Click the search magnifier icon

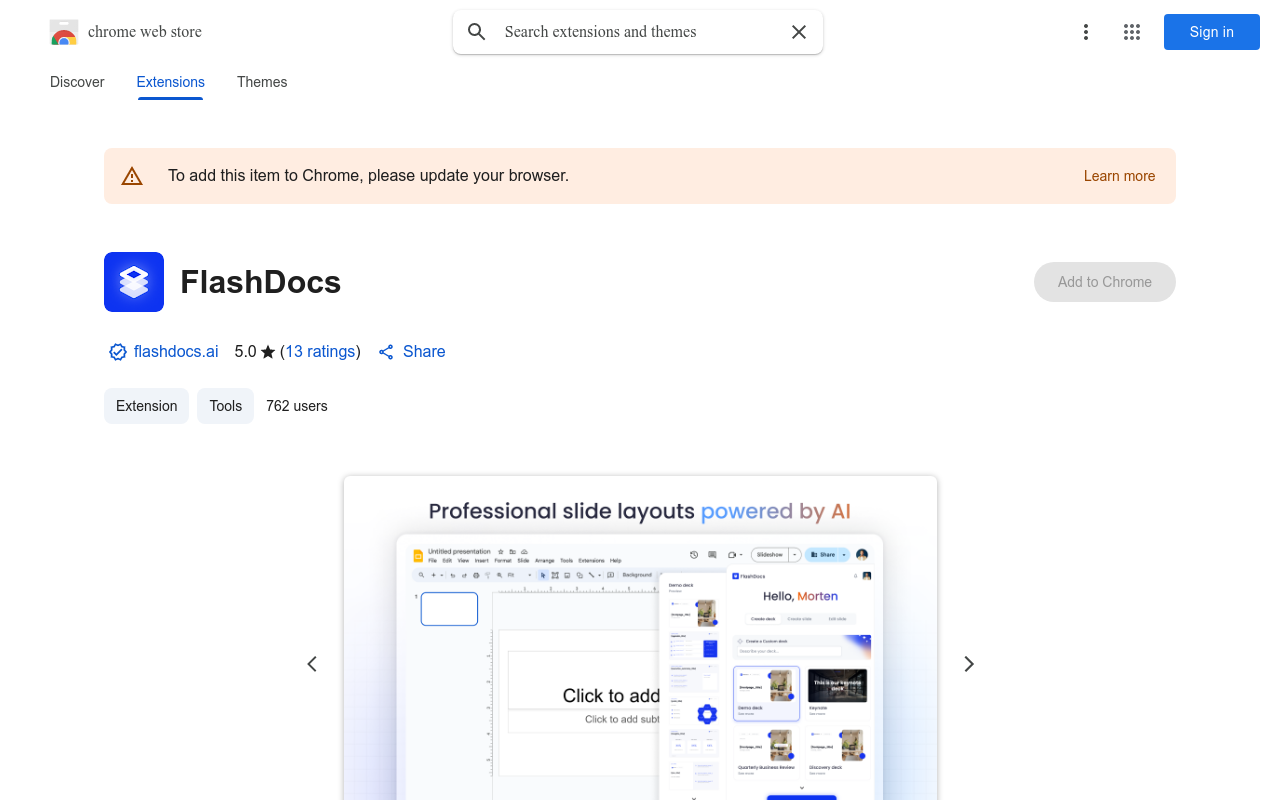point(477,32)
